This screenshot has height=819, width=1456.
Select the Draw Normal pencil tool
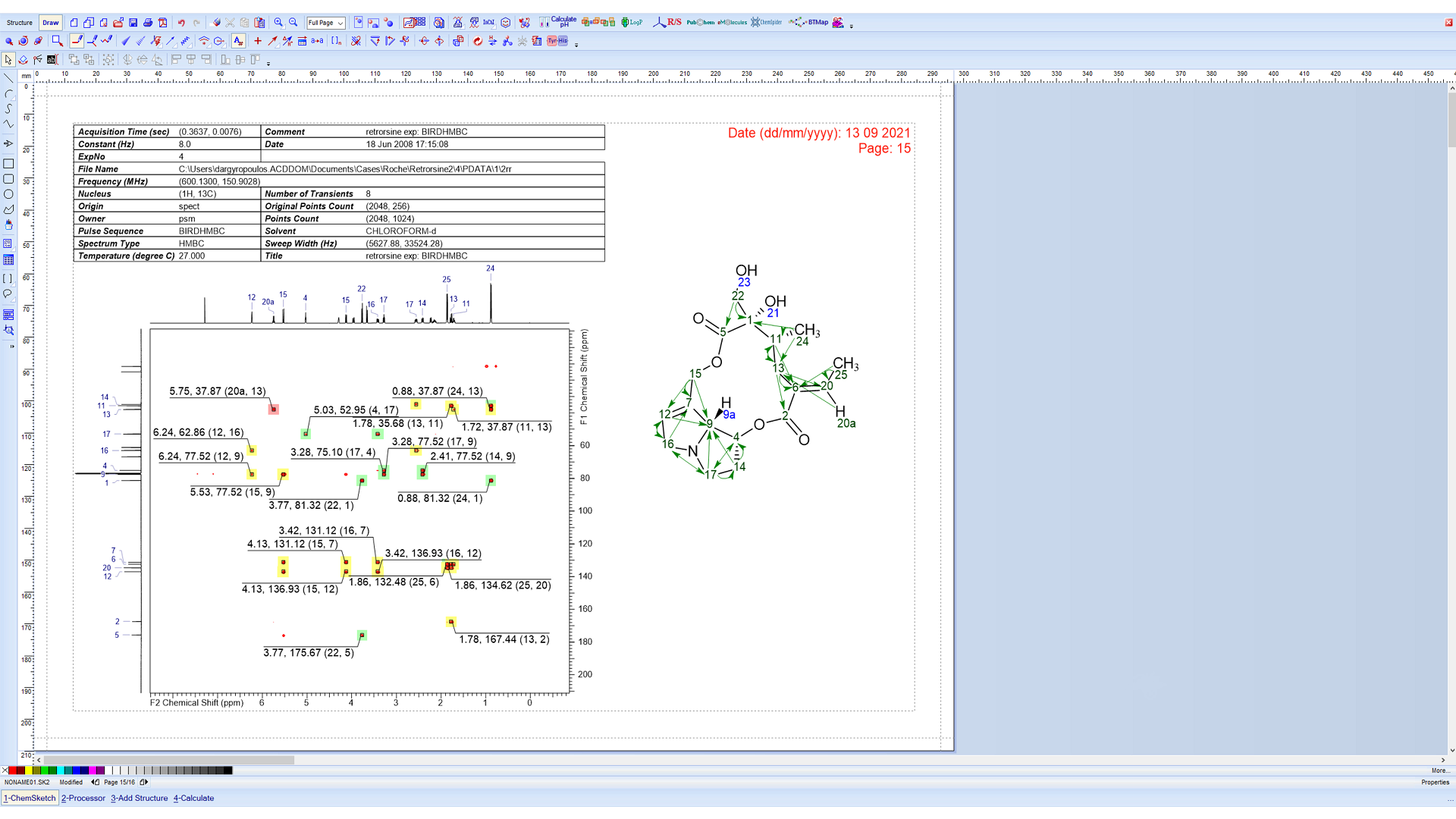[76, 41]
